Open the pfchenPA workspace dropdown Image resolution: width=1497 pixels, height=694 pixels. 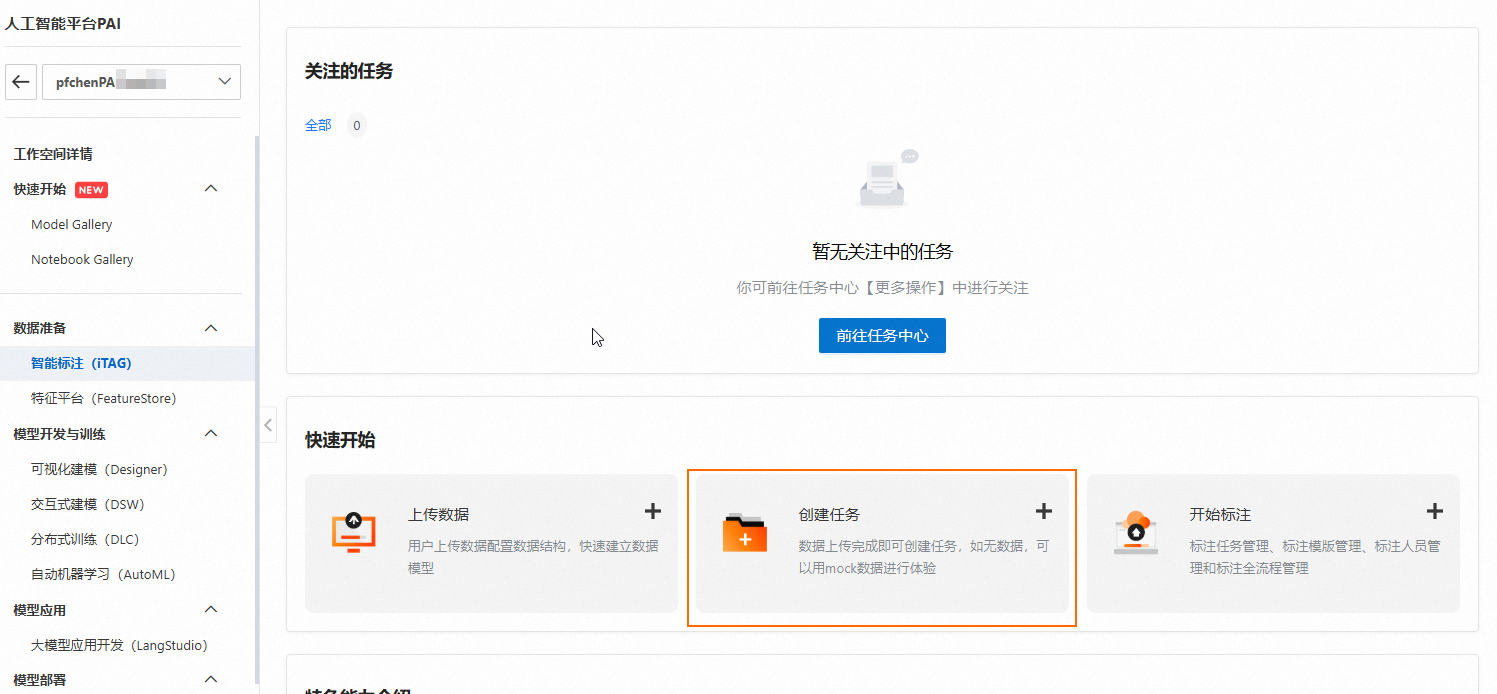(141, 82)
